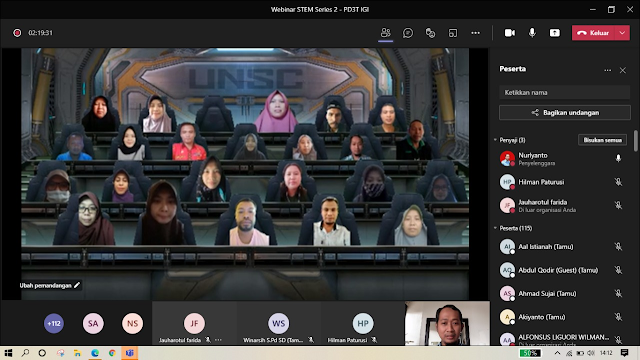This screenshot has width=640, height=360.
Task: Open the participants panel icon
Action: pos(385,33)
